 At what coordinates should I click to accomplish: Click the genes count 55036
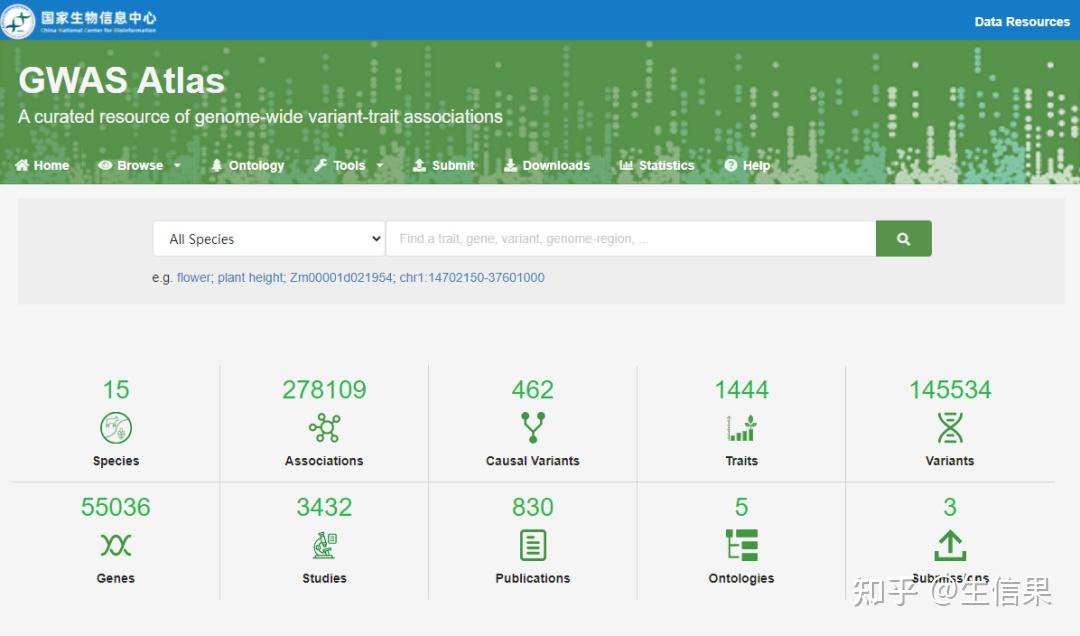[116, 507]
